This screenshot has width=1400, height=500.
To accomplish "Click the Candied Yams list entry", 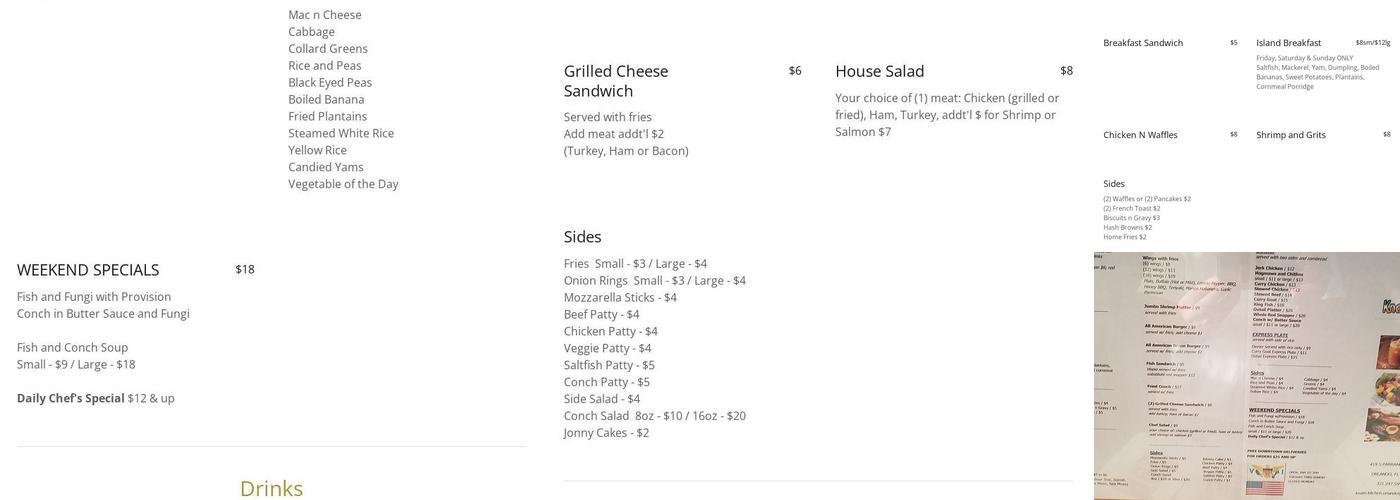I will 326,167.
